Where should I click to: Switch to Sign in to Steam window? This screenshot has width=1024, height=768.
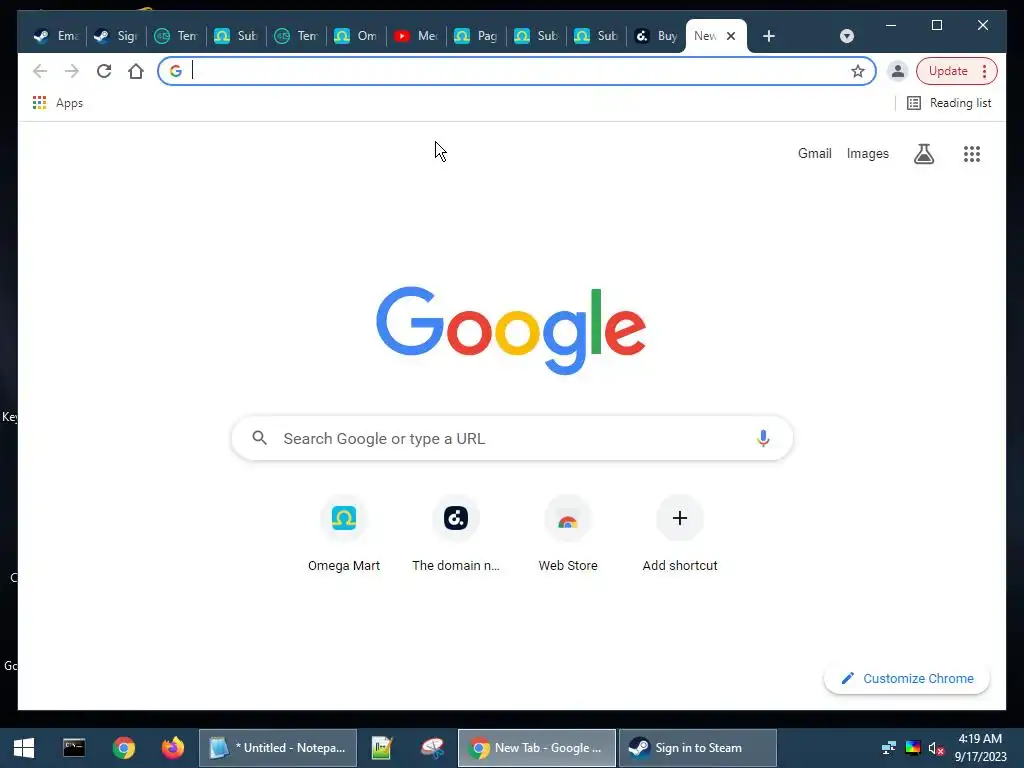[x=697, y=748]
